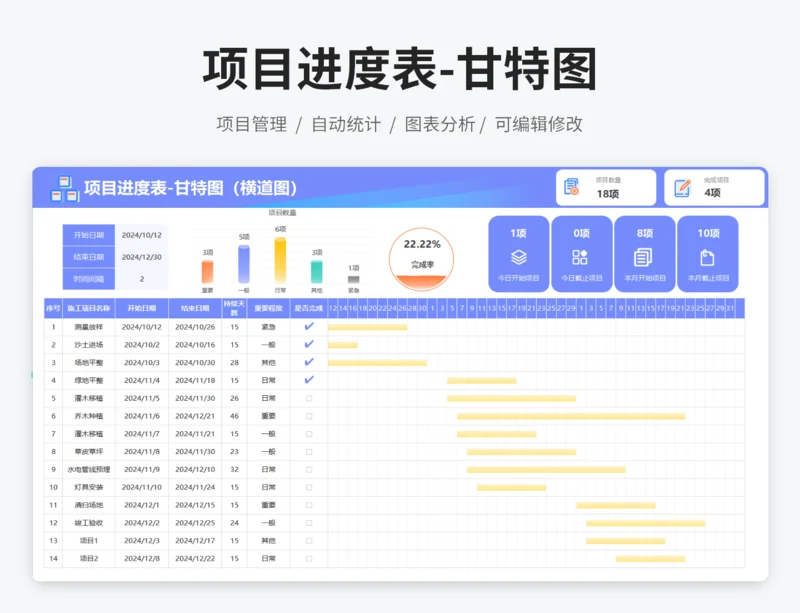Image resolution: width=800 pixels, height=613 pixels.
Task: Click the 本月截止项目 card showing 10项
Action: (708, 254)
